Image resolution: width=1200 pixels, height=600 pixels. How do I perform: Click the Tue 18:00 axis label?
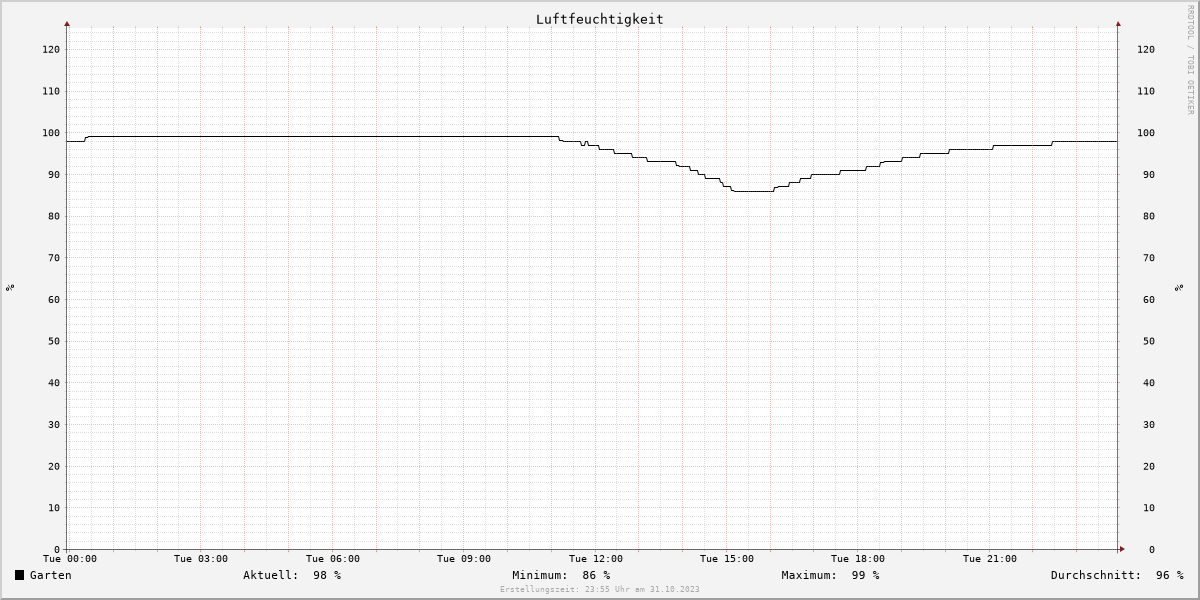point(858,559)
